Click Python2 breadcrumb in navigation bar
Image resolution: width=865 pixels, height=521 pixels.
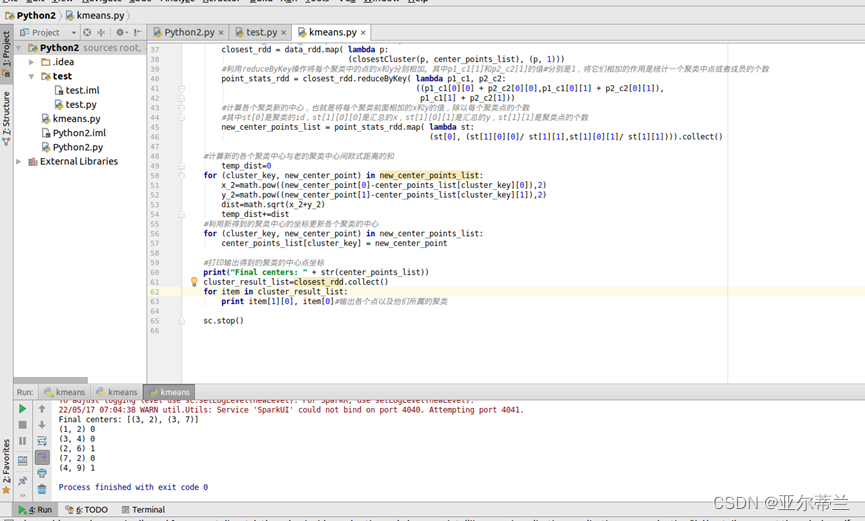tap(30, 15)
